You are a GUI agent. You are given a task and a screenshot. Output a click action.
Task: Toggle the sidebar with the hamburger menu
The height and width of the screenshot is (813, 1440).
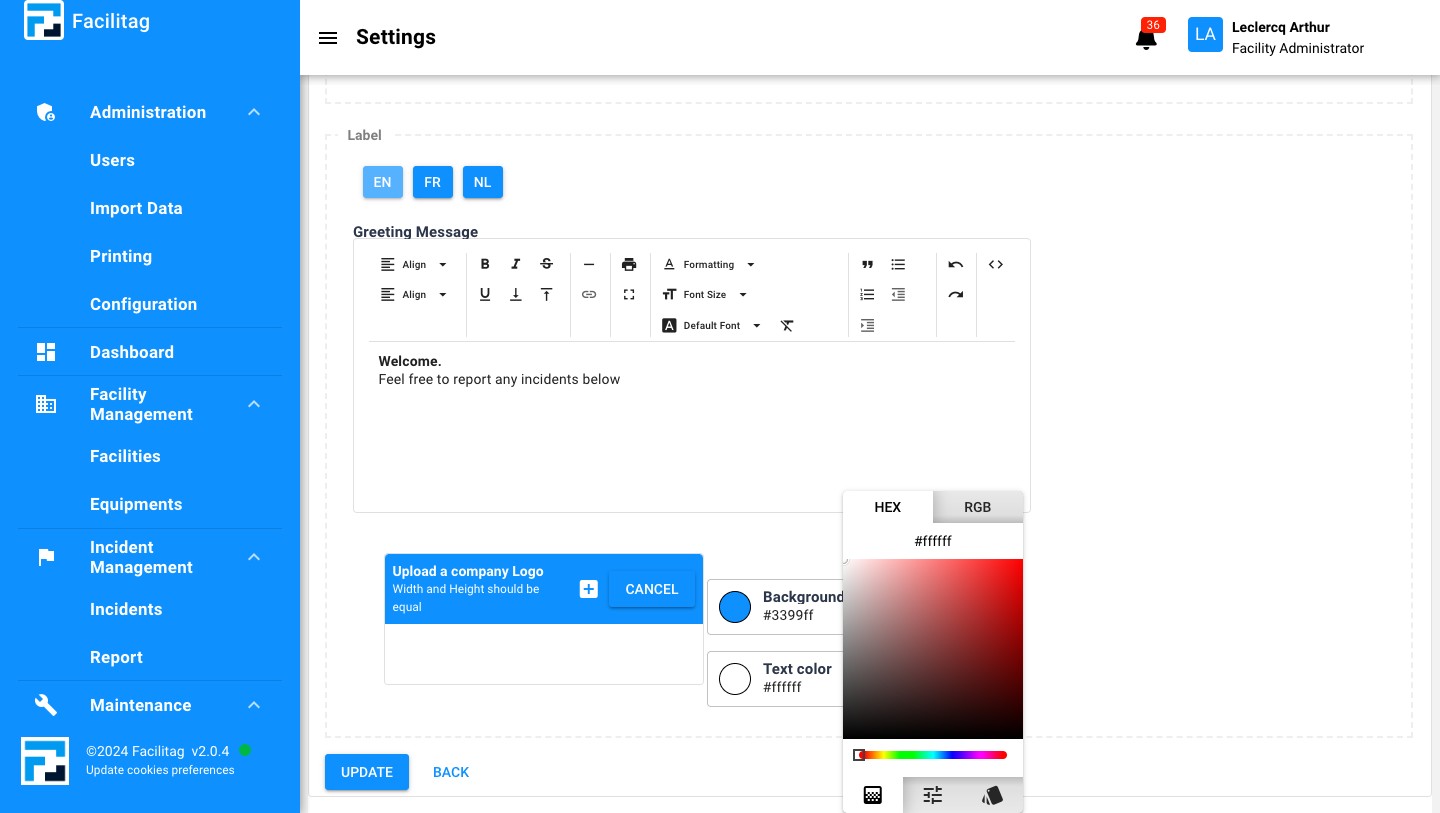pos(328,38)
